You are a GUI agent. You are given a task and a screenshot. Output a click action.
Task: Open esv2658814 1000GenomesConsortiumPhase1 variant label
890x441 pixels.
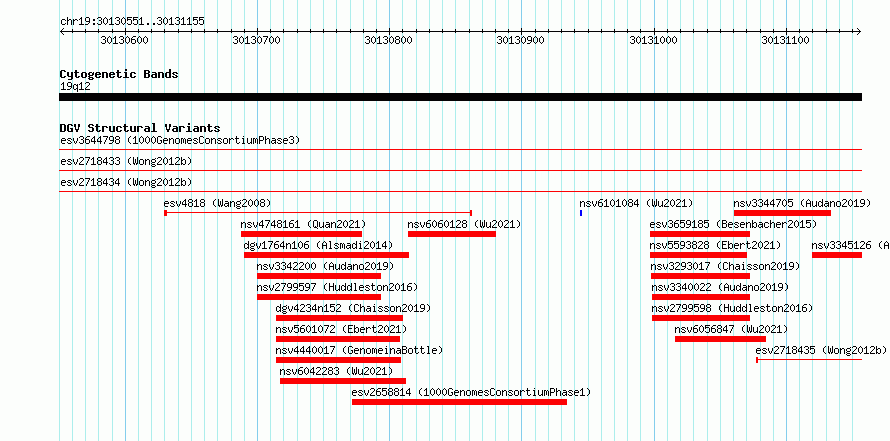click(x=471, y=392)
